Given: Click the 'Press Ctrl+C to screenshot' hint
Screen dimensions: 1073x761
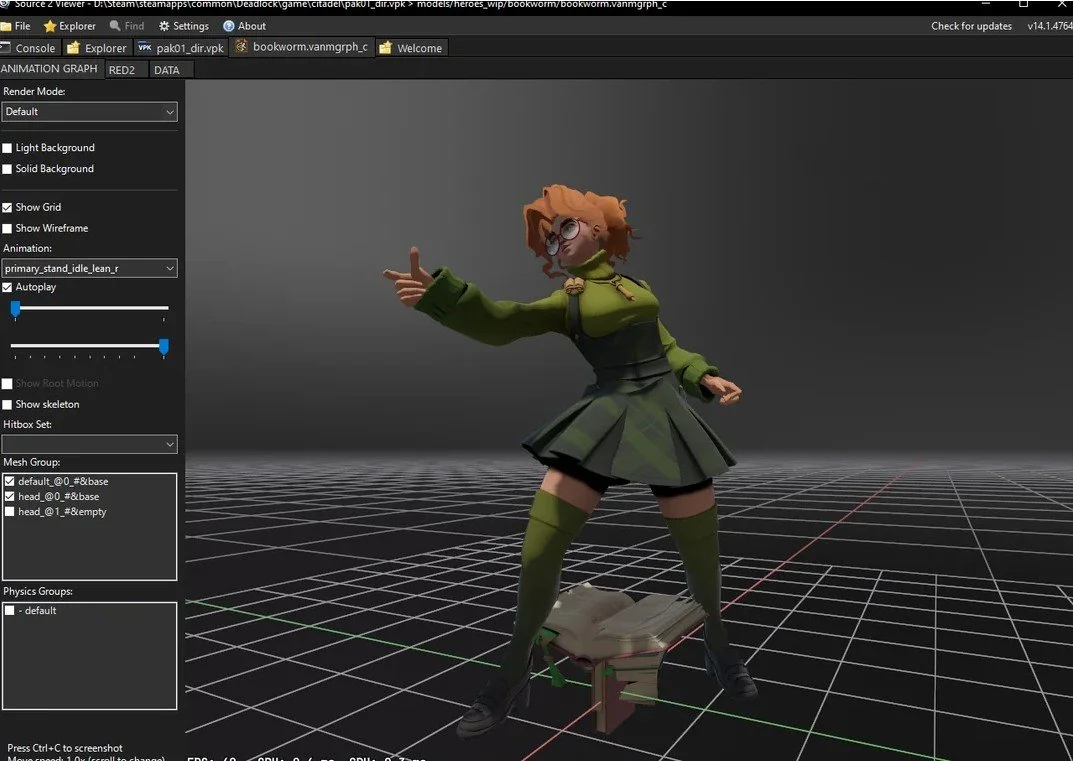Looking at the screenshot, I should pos(65,748).
